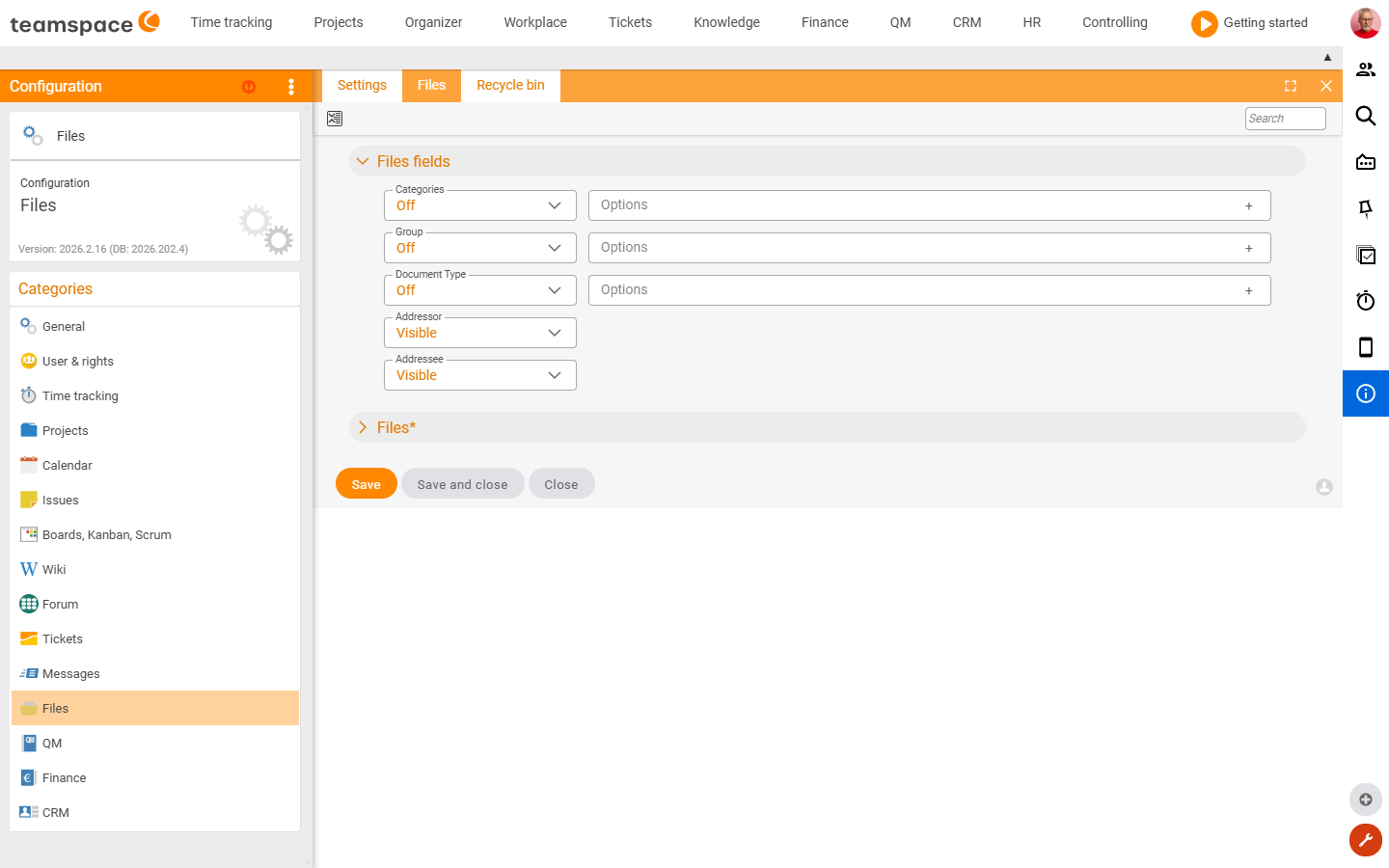Click the grey Close button
Viewport: 1389px width, 868px height.
(x=561, y=484)
